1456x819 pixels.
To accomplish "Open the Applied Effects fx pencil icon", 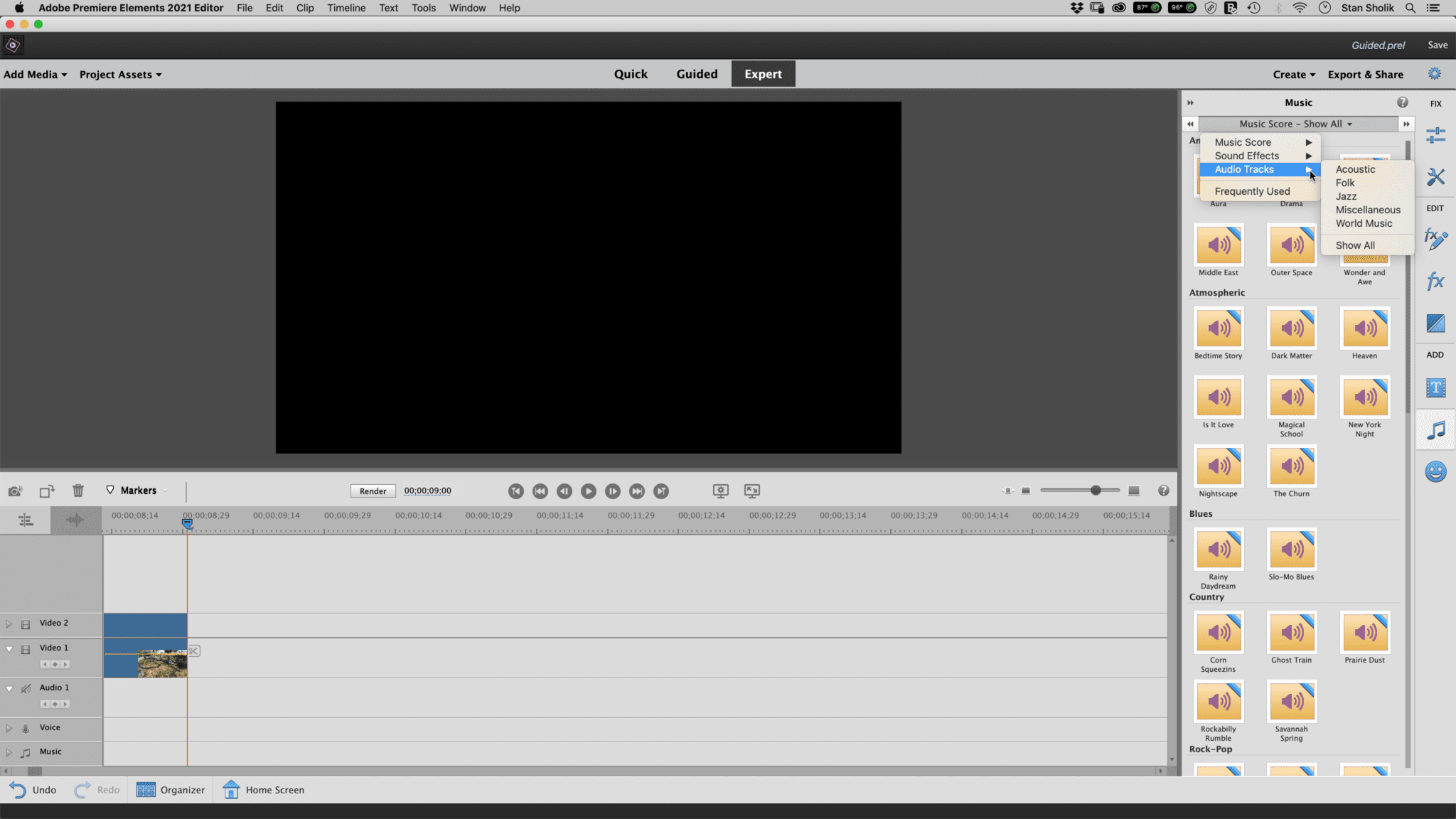I will (x=1435, y=239).
